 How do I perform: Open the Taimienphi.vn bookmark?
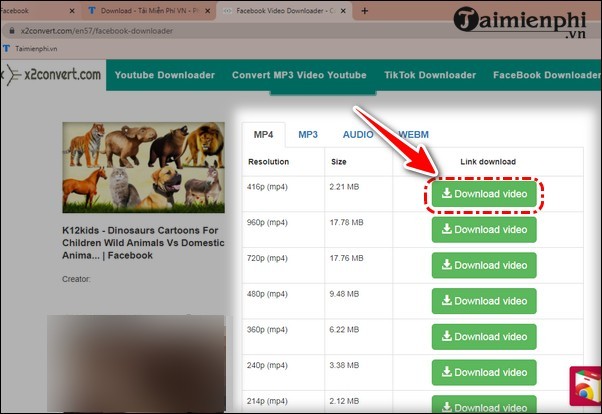(31, 49)
